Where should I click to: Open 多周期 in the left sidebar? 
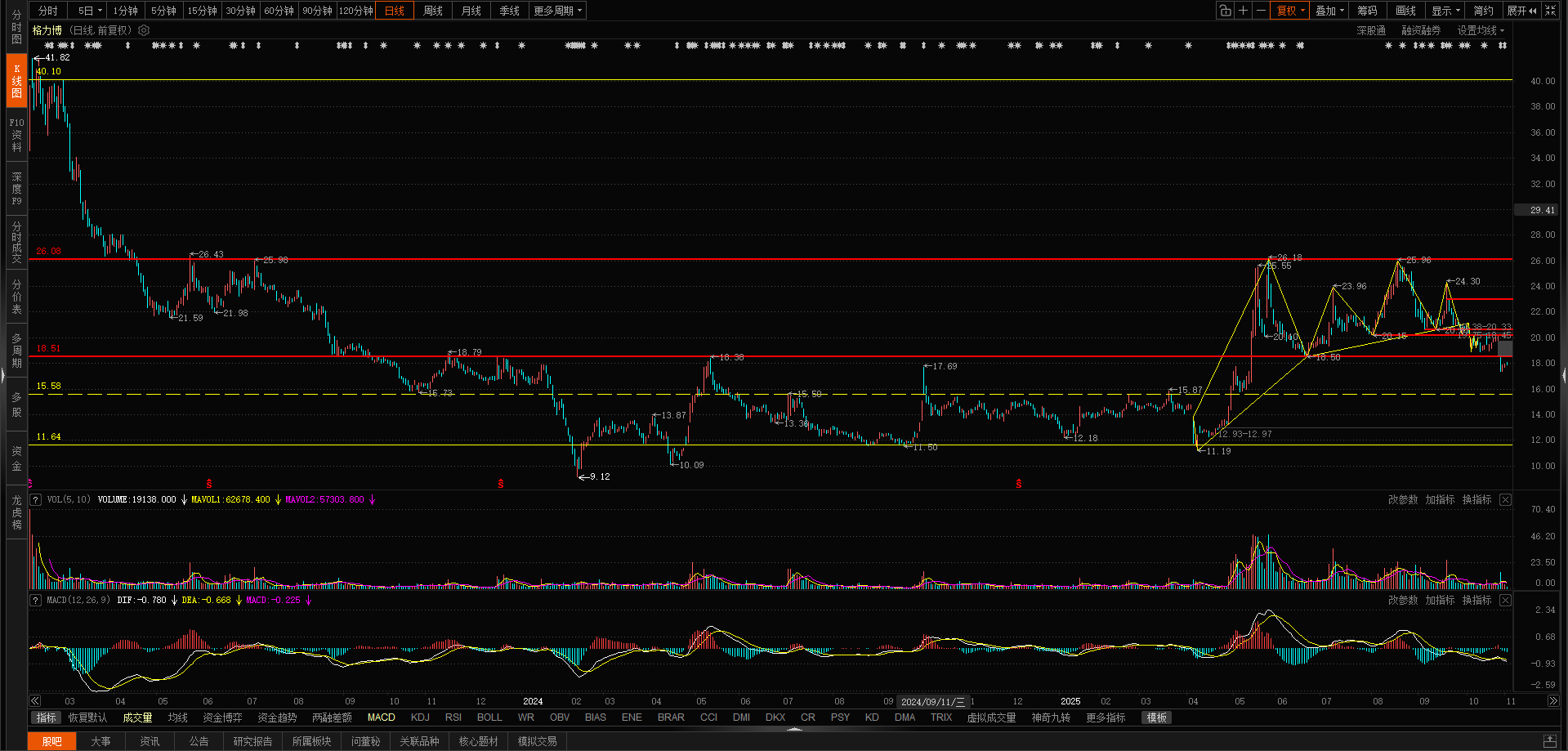pyautogui.click(x=16, y=351)
